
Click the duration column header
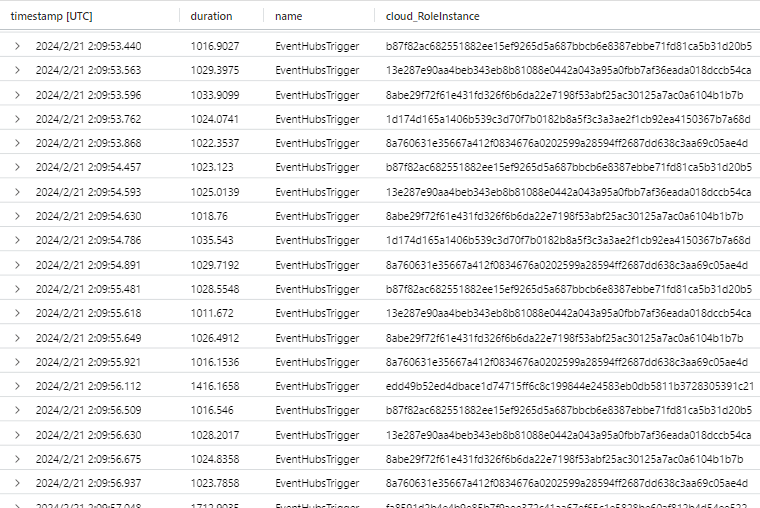(211, 16)
